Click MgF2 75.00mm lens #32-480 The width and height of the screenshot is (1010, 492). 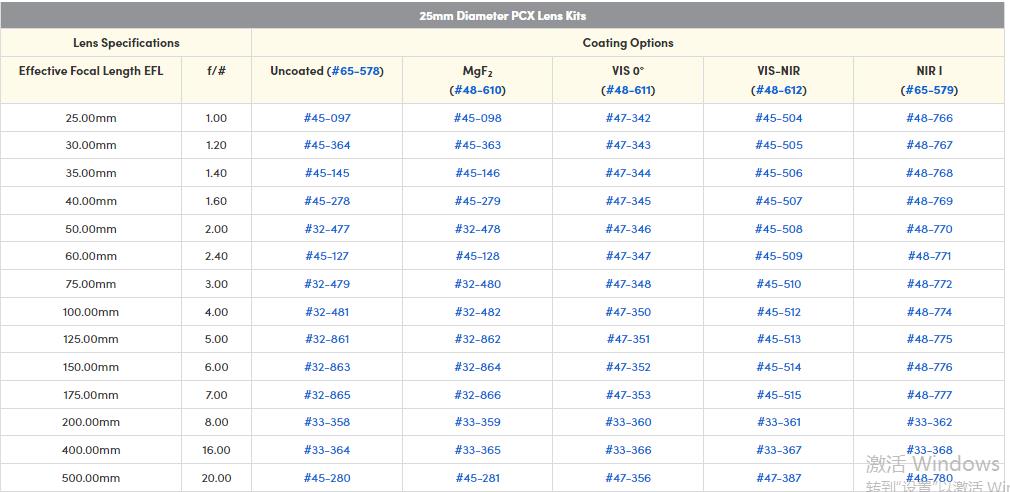(477, 284)
